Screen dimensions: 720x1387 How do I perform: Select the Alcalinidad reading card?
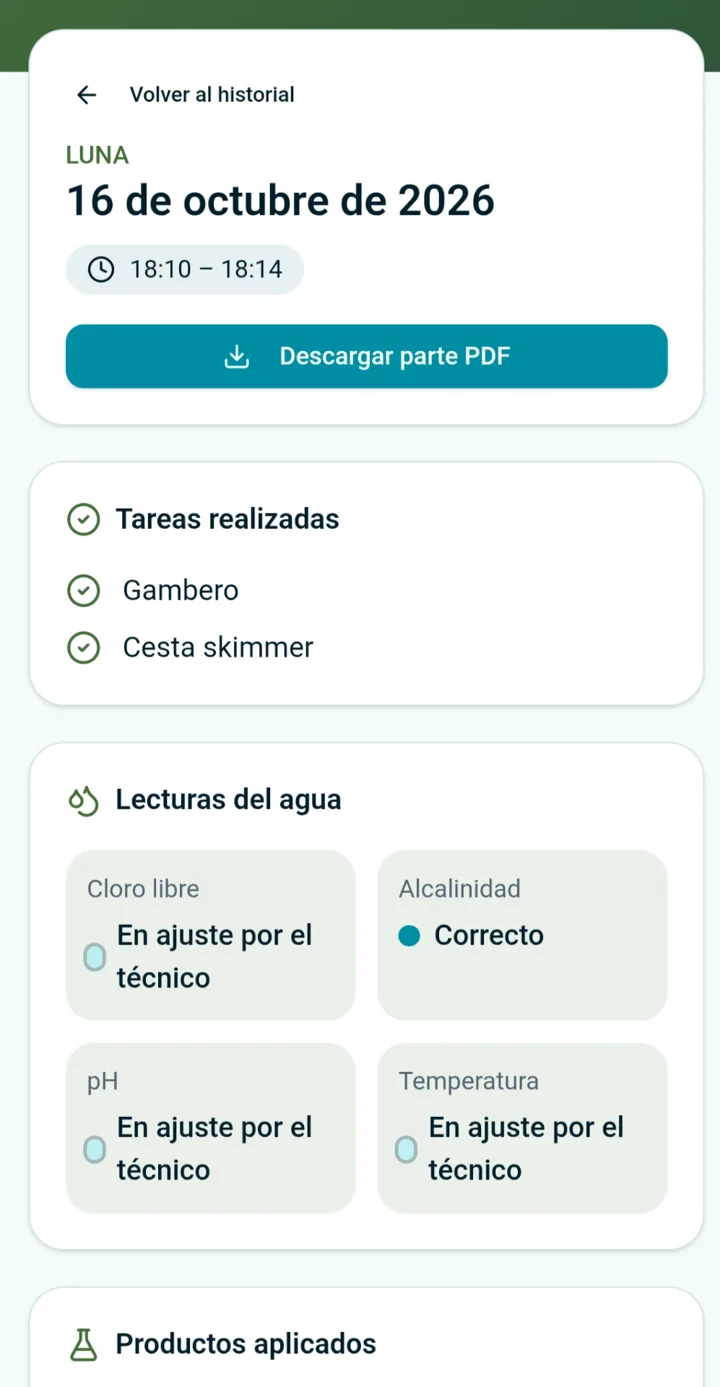pyautogui.click(x=522, y=935)
